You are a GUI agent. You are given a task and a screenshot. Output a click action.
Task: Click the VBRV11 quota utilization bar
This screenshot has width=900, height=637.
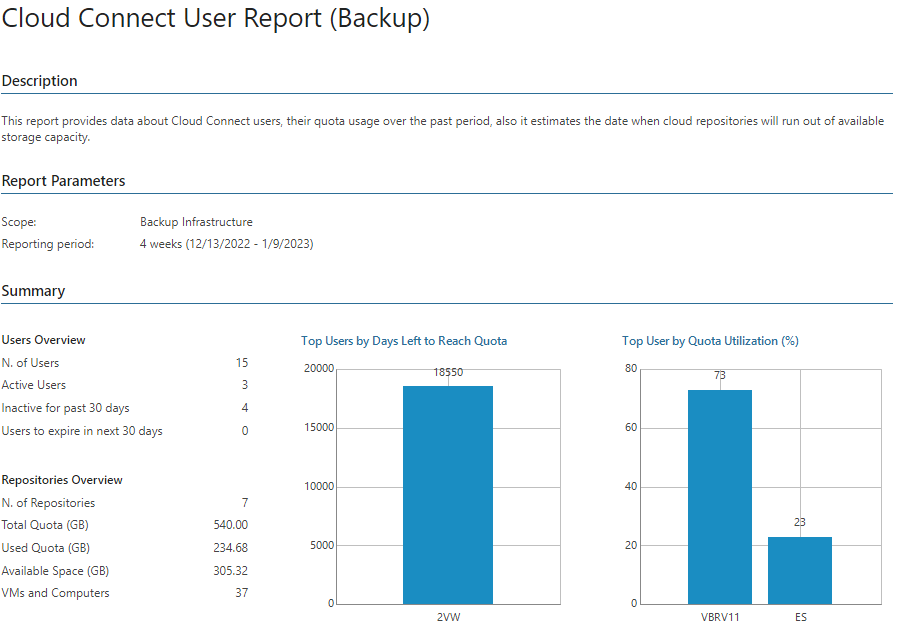[720, 497]
